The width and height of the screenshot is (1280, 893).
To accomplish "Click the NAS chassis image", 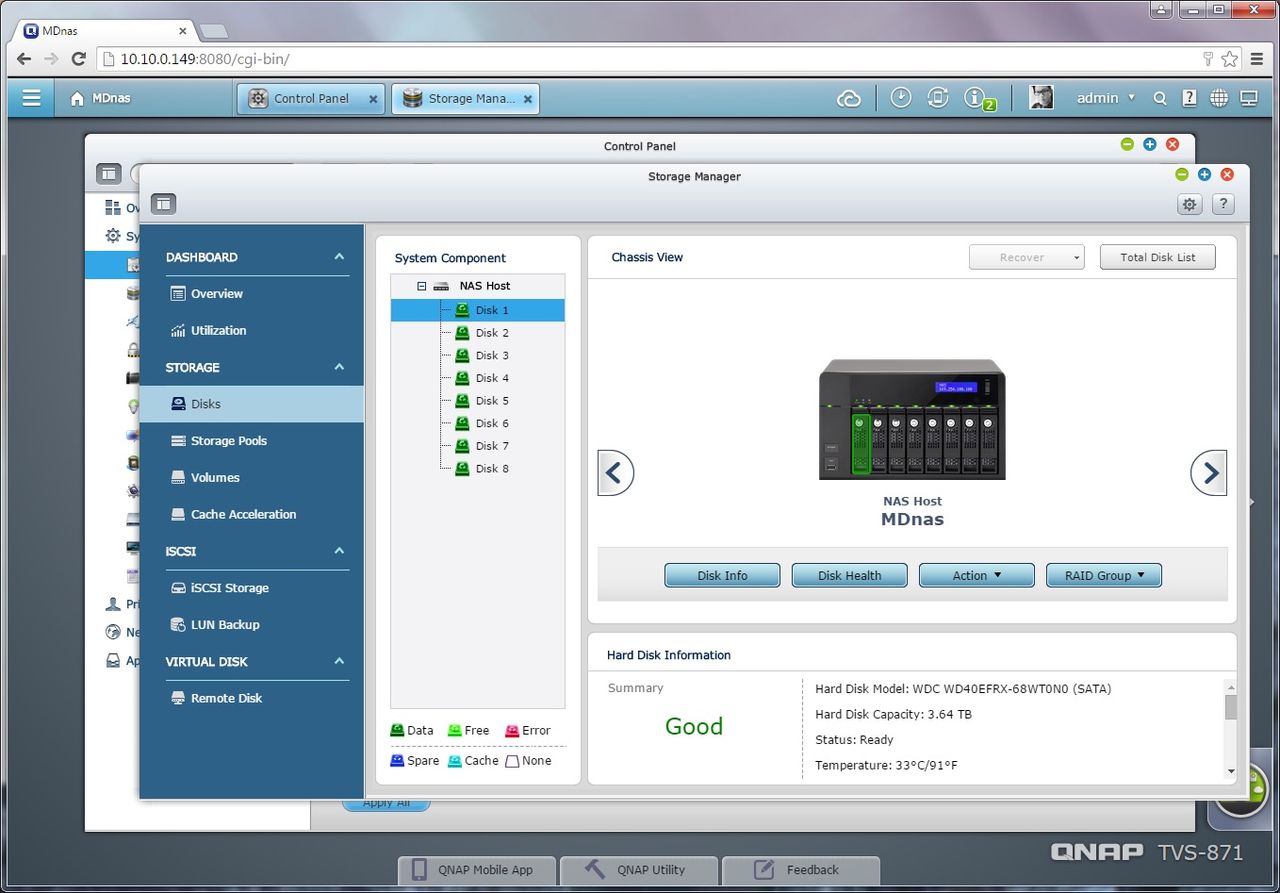I will pos(912,419).
